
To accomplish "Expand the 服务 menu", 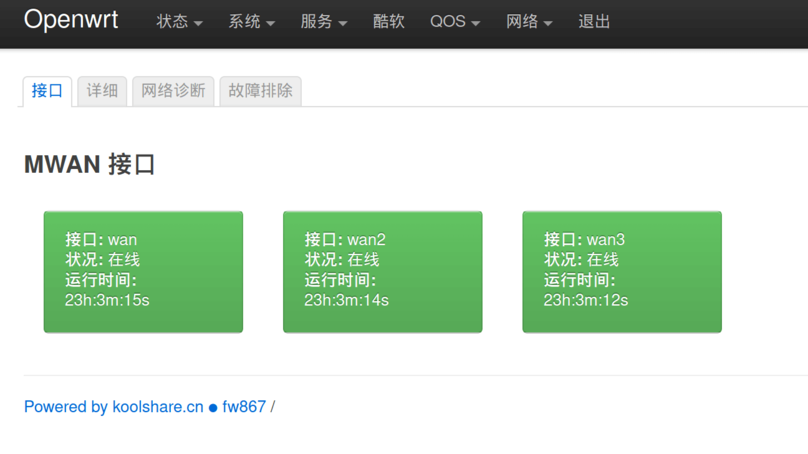I will tap(323, 22).
